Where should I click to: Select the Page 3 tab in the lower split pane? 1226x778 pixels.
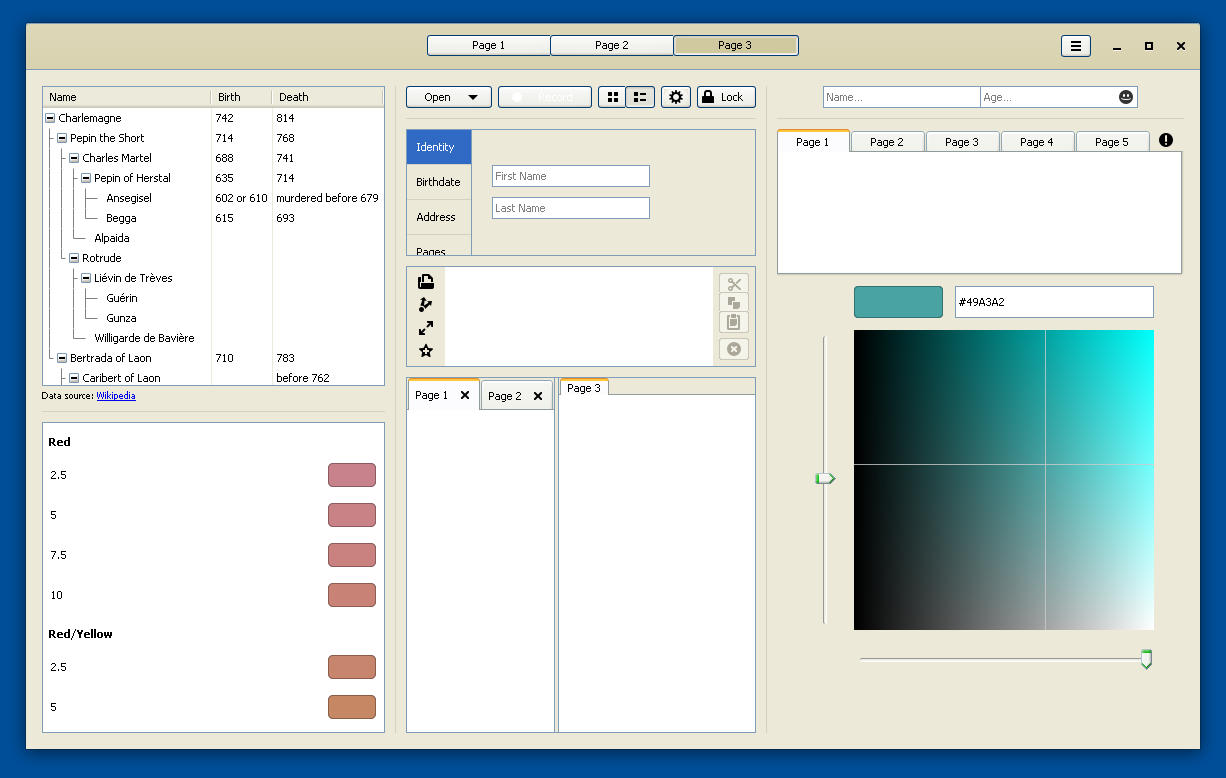584,388
